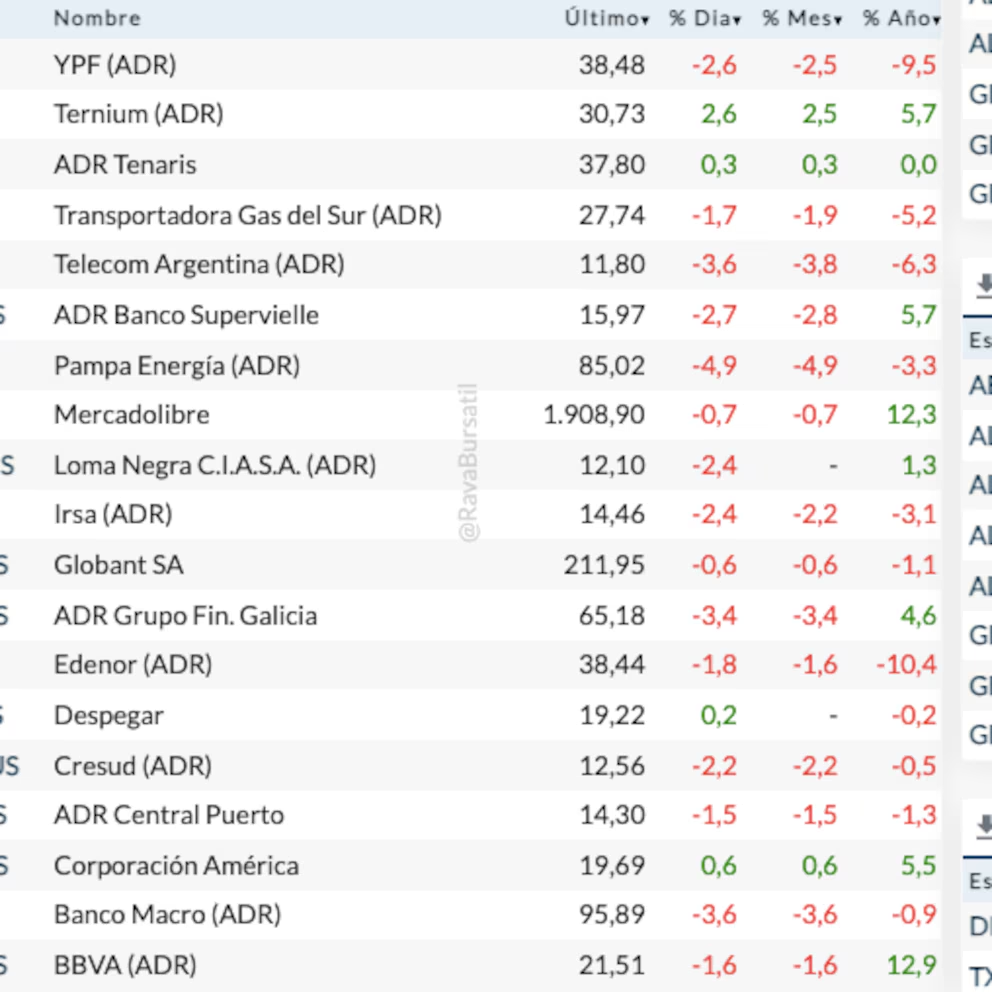Viewport: 992px width, 992px height.
Task: Select Mercadolibre name
Action: click(x=132, y=415)
